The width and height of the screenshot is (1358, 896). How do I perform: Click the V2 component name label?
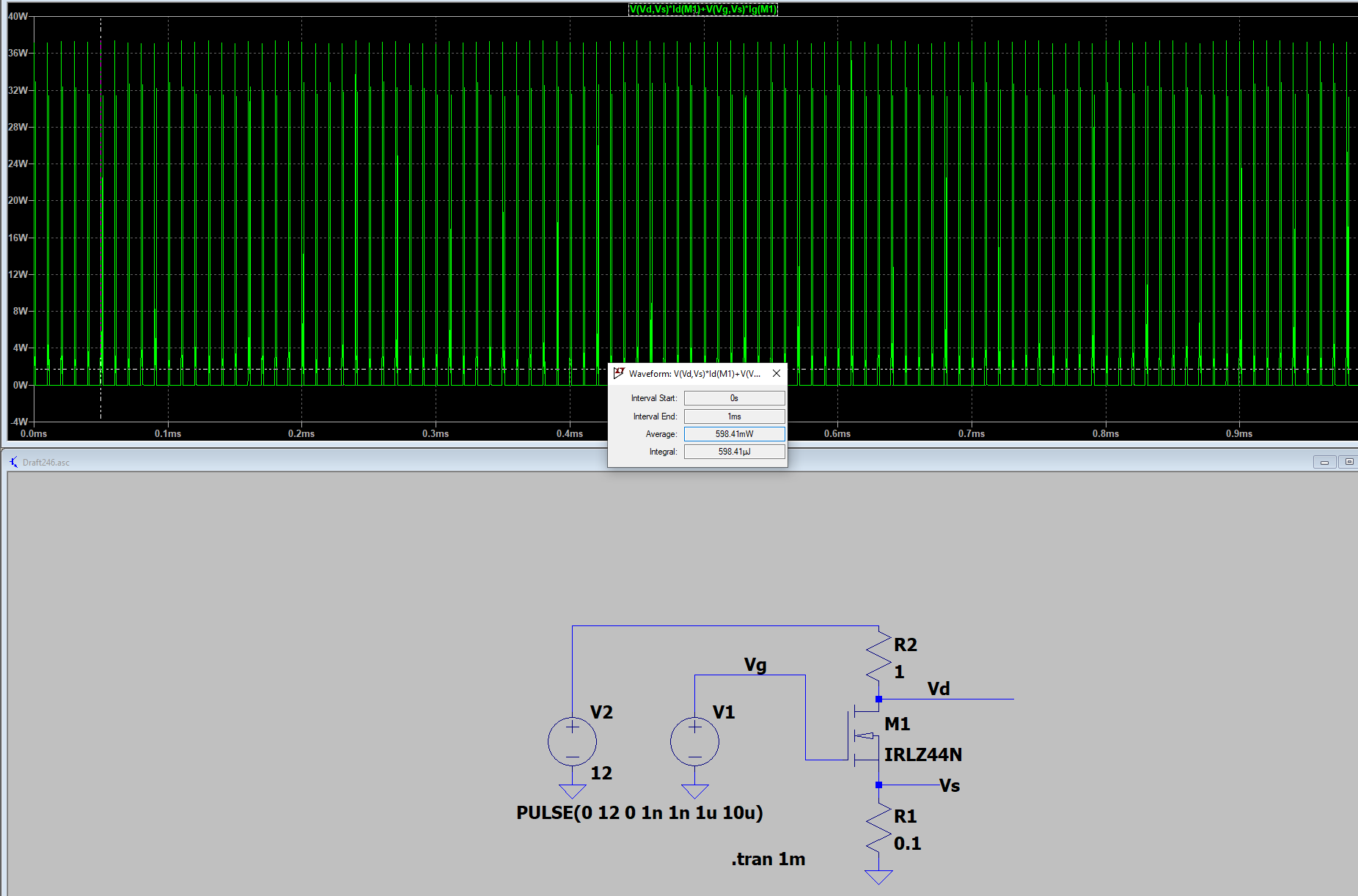601,713
